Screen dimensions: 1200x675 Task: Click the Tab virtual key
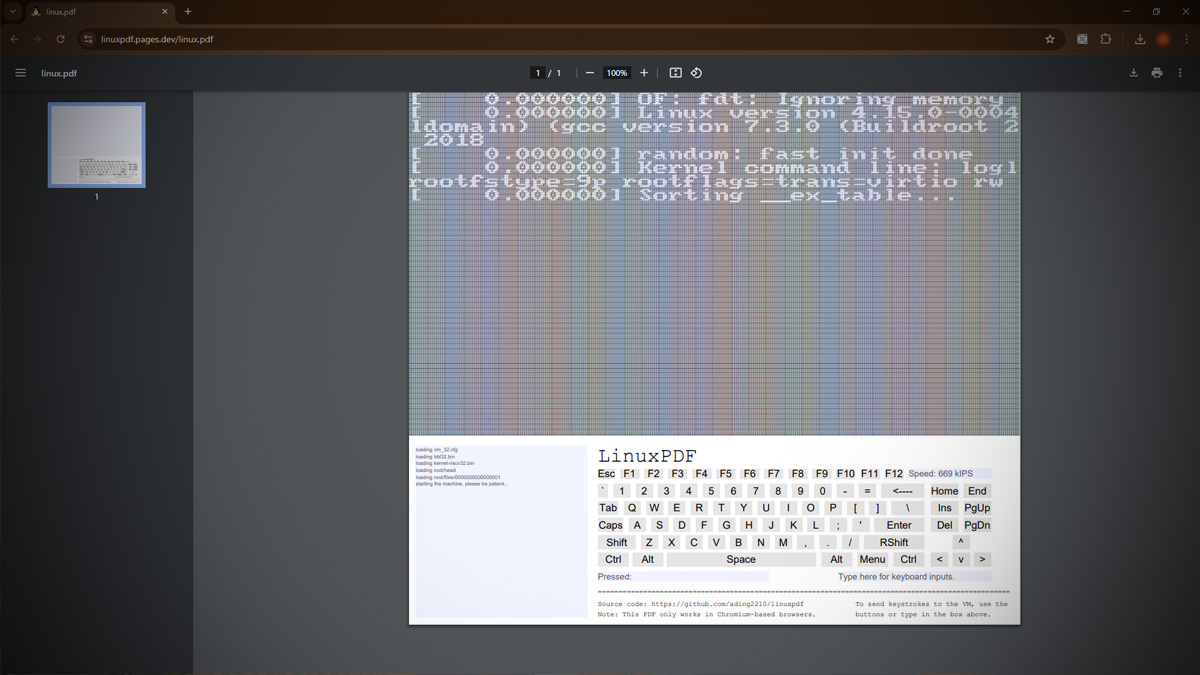(x=608, y=508)
